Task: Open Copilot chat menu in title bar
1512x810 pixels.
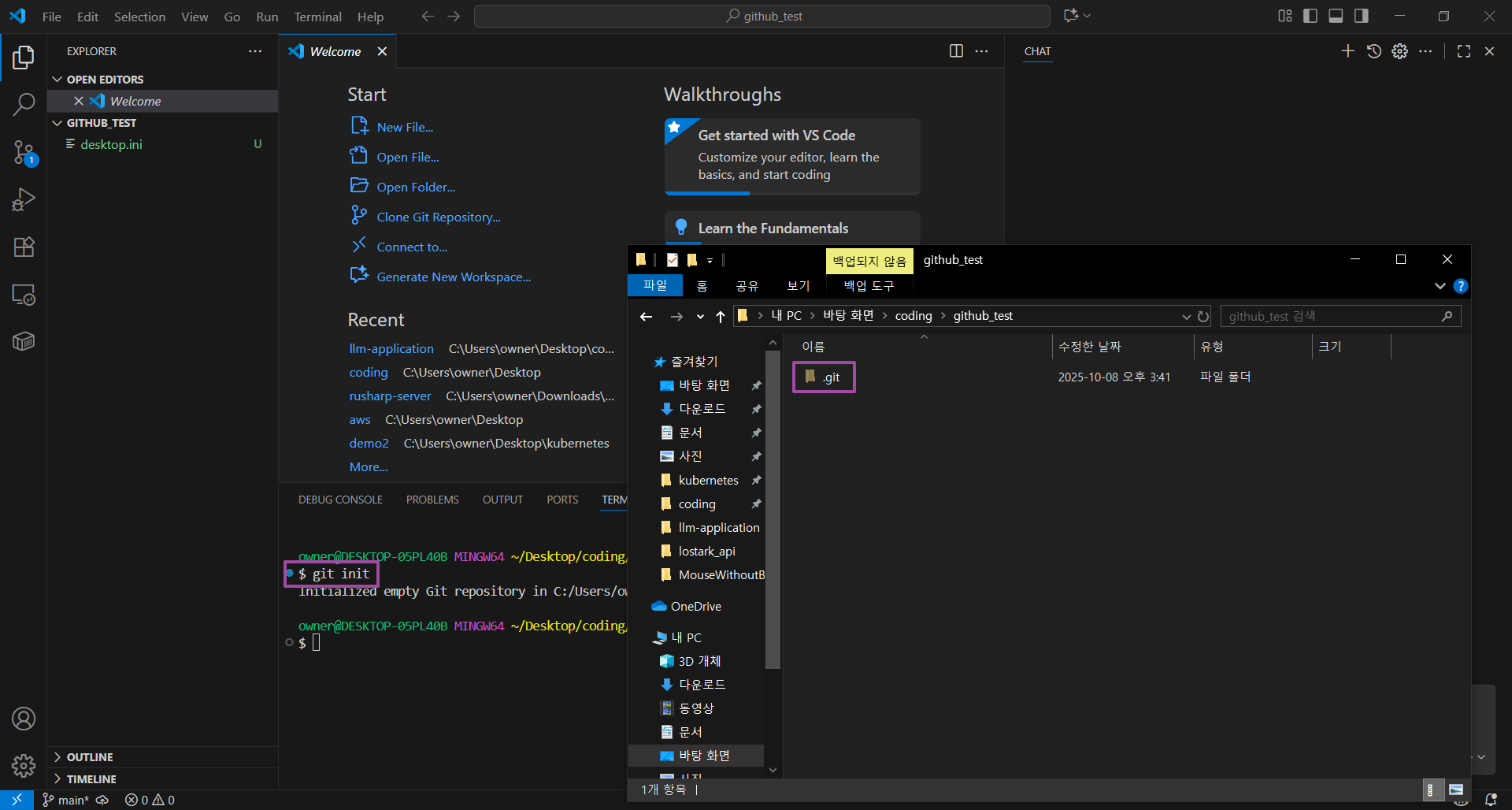Action: 1077,16
